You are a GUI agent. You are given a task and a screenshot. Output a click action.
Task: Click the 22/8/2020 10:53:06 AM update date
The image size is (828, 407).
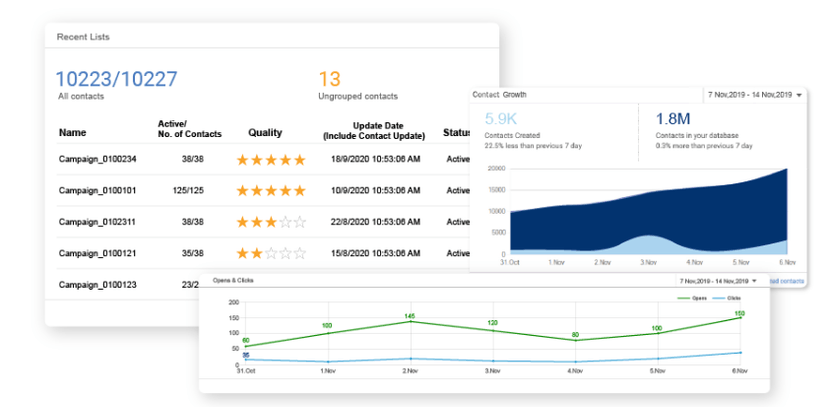coord(375,222)
